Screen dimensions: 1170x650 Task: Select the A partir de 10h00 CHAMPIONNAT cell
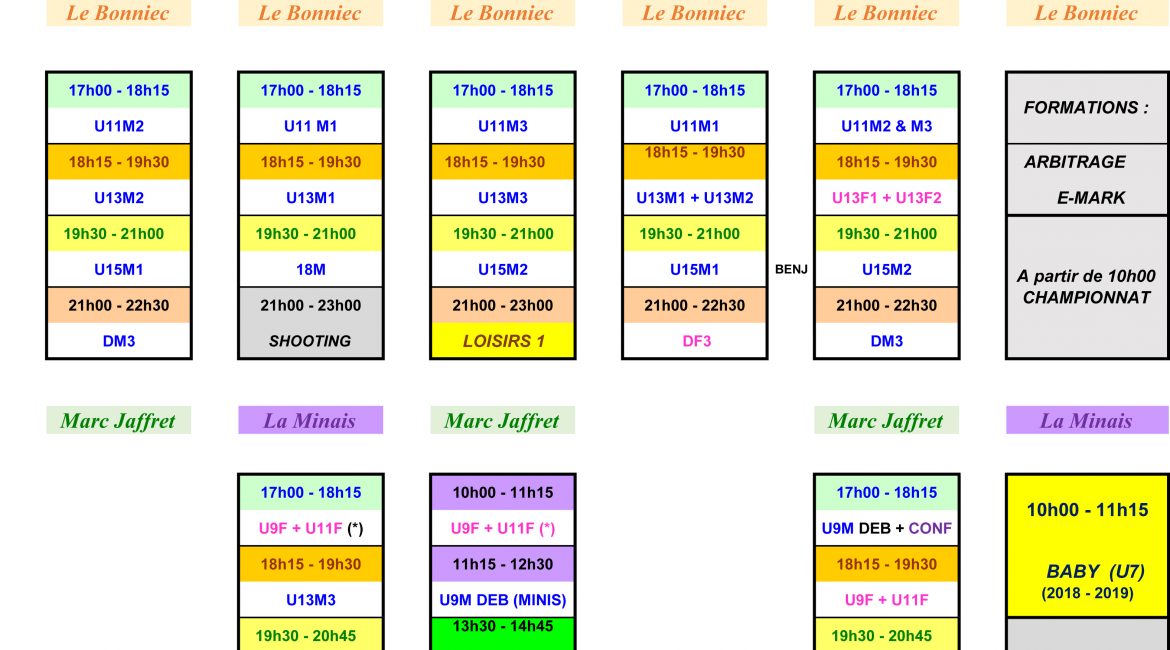(x=1086, y=287)
